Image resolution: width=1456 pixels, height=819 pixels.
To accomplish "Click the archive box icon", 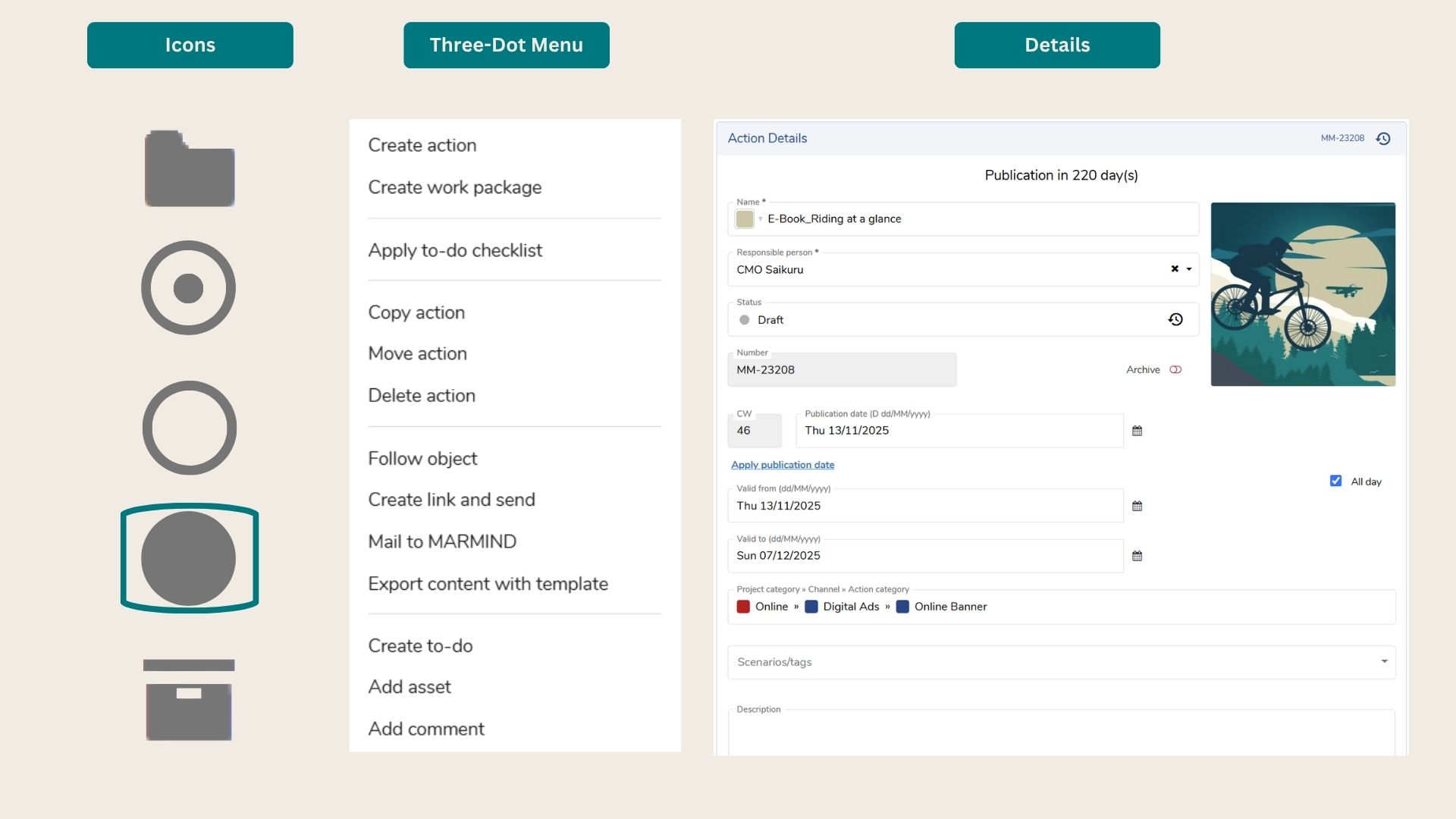I will coord(189,700).
